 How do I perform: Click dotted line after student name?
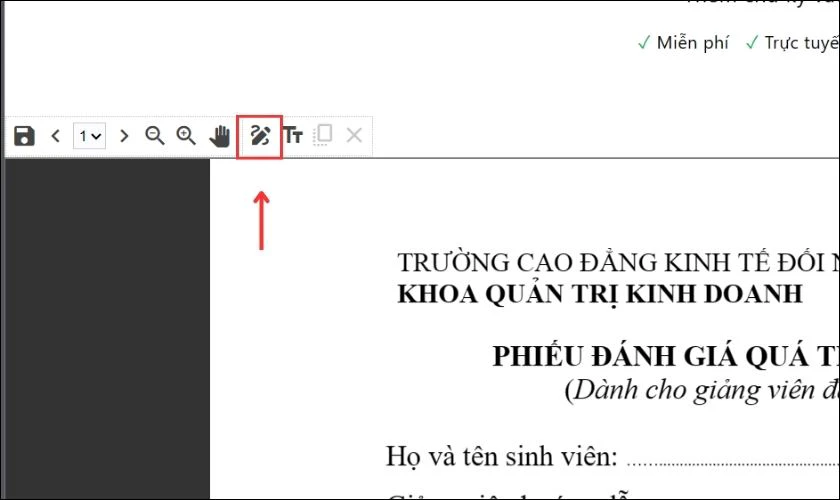[733, 464]
